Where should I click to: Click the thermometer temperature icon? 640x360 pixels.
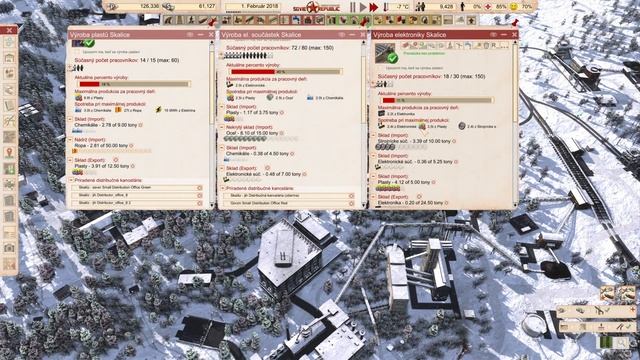[386, 7]
